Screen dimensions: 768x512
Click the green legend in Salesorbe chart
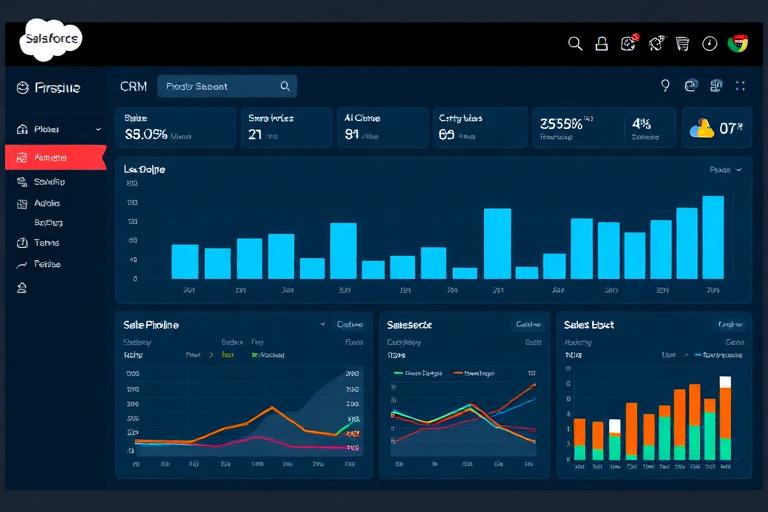[418, 373]
